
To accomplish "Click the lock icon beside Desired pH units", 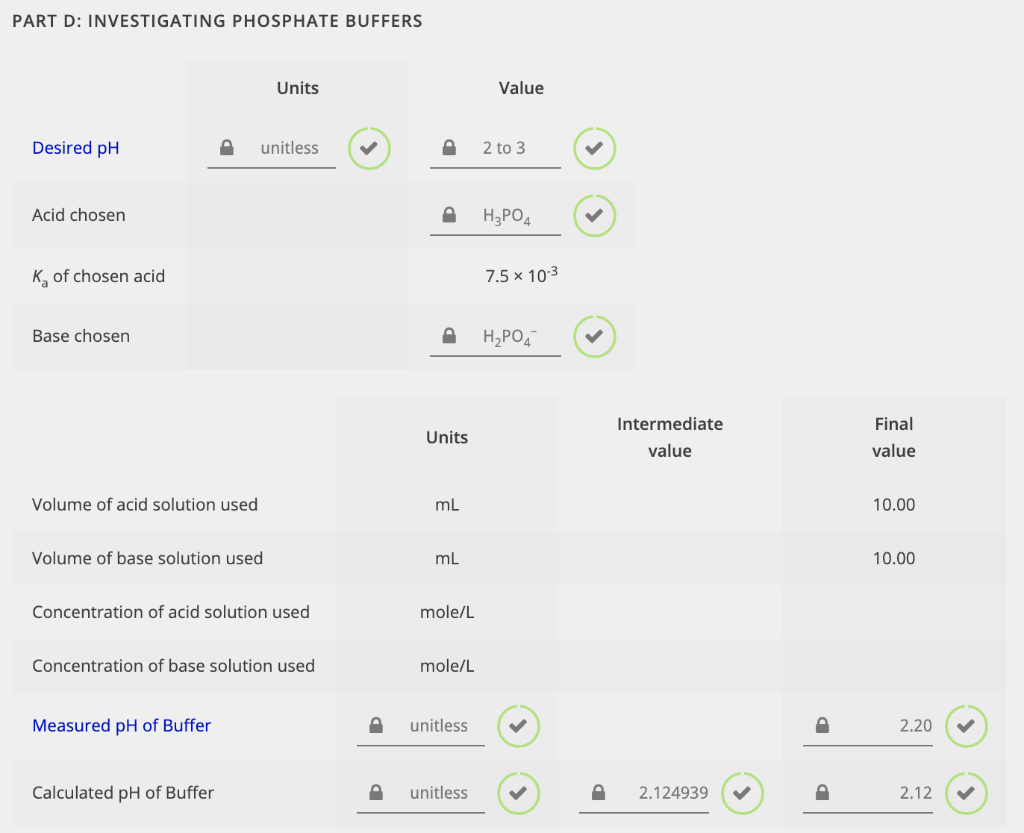I will (226, 147).
